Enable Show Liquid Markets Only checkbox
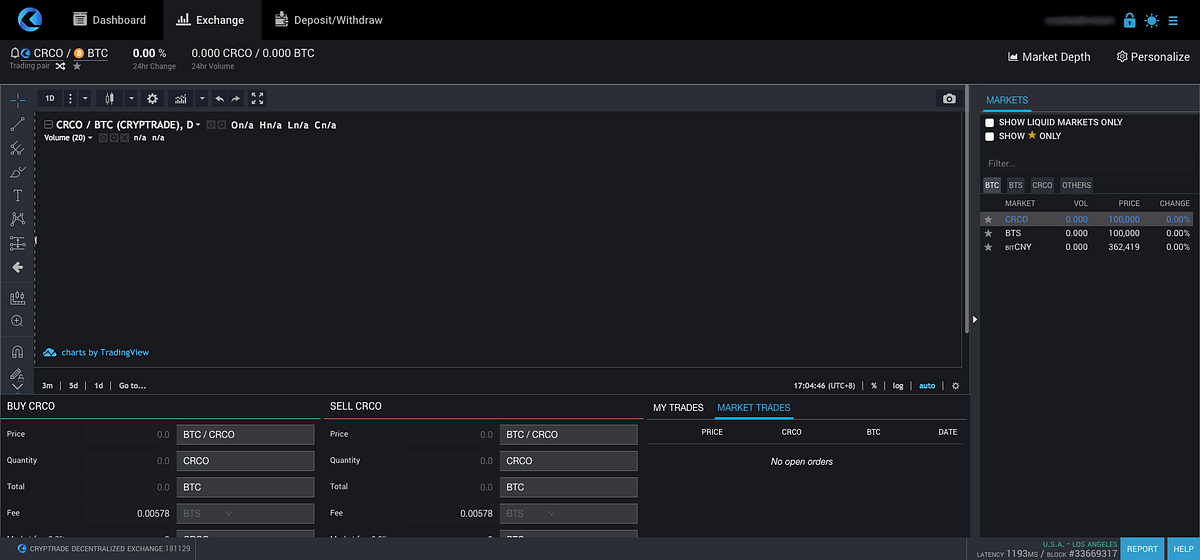1200x560 pixels. (990, 122)
